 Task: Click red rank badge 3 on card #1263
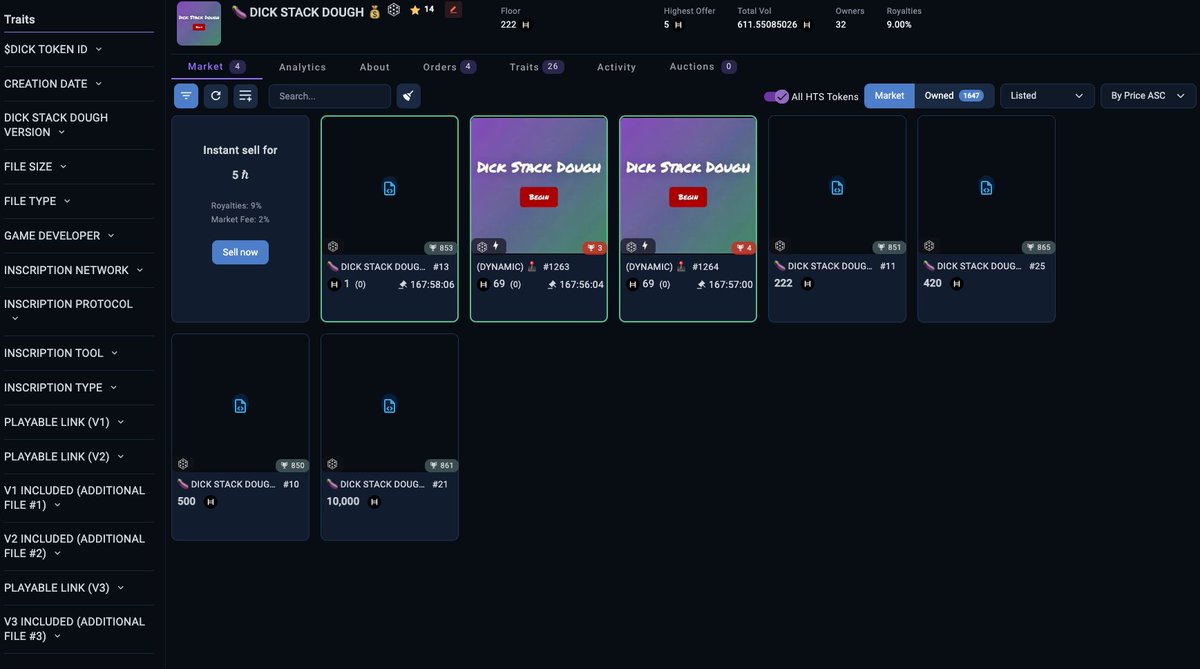594,248
